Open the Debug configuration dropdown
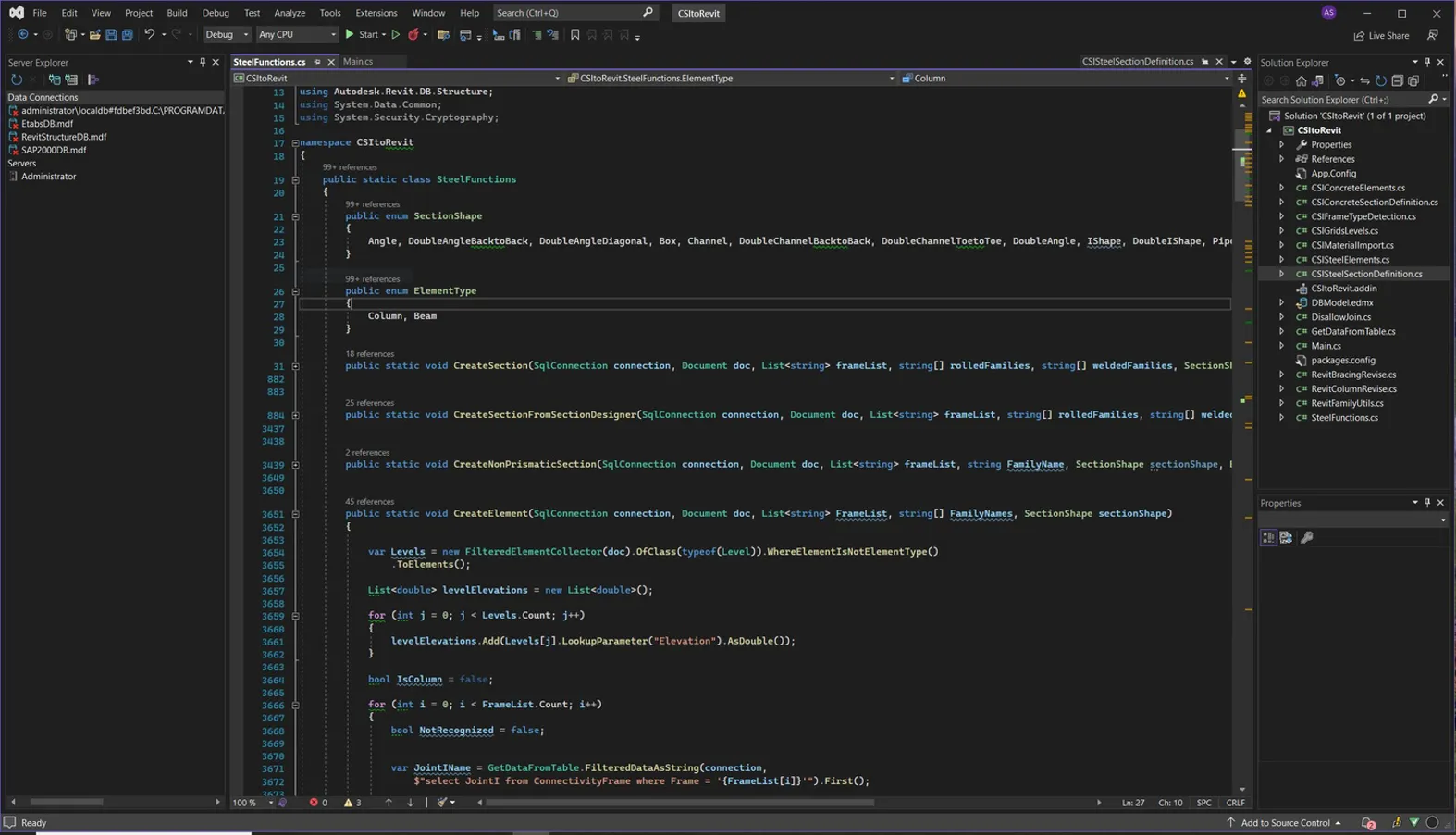This screenshot has height=835, width=1456. tap(227, 35)
